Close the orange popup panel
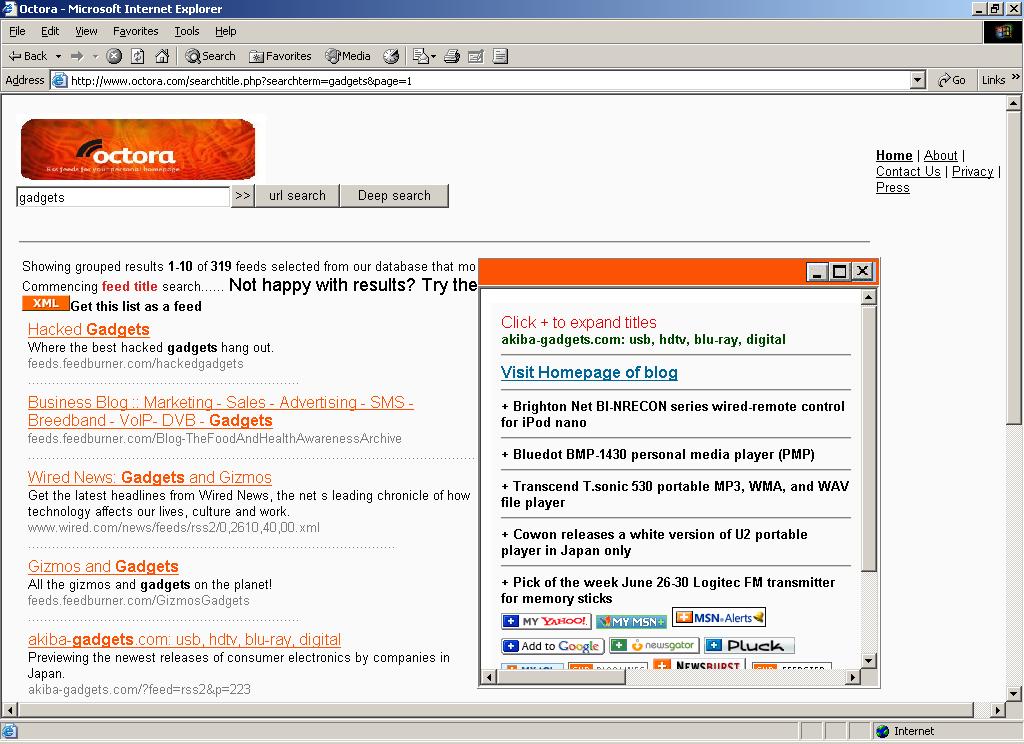Image resolution: width=1024 pixels, height=744 pixels. 862,271
